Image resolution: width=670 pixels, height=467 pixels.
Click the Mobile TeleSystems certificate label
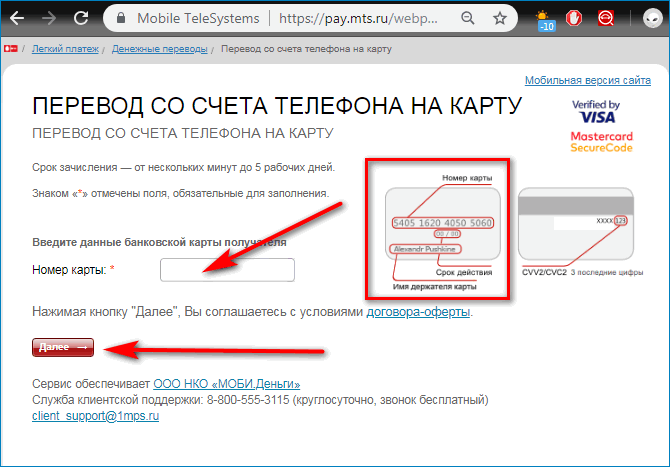198,18
